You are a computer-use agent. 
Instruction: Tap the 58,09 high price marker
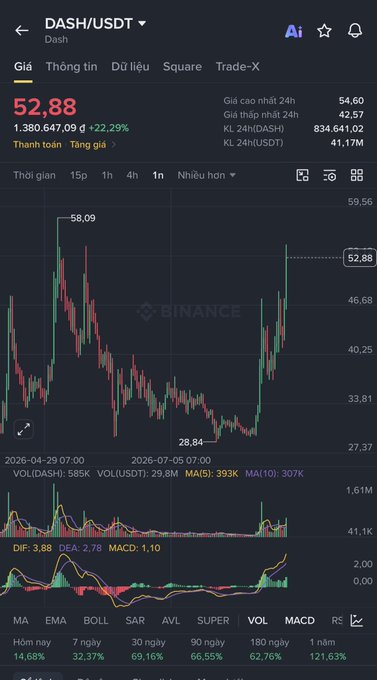[x=83, y=219]
